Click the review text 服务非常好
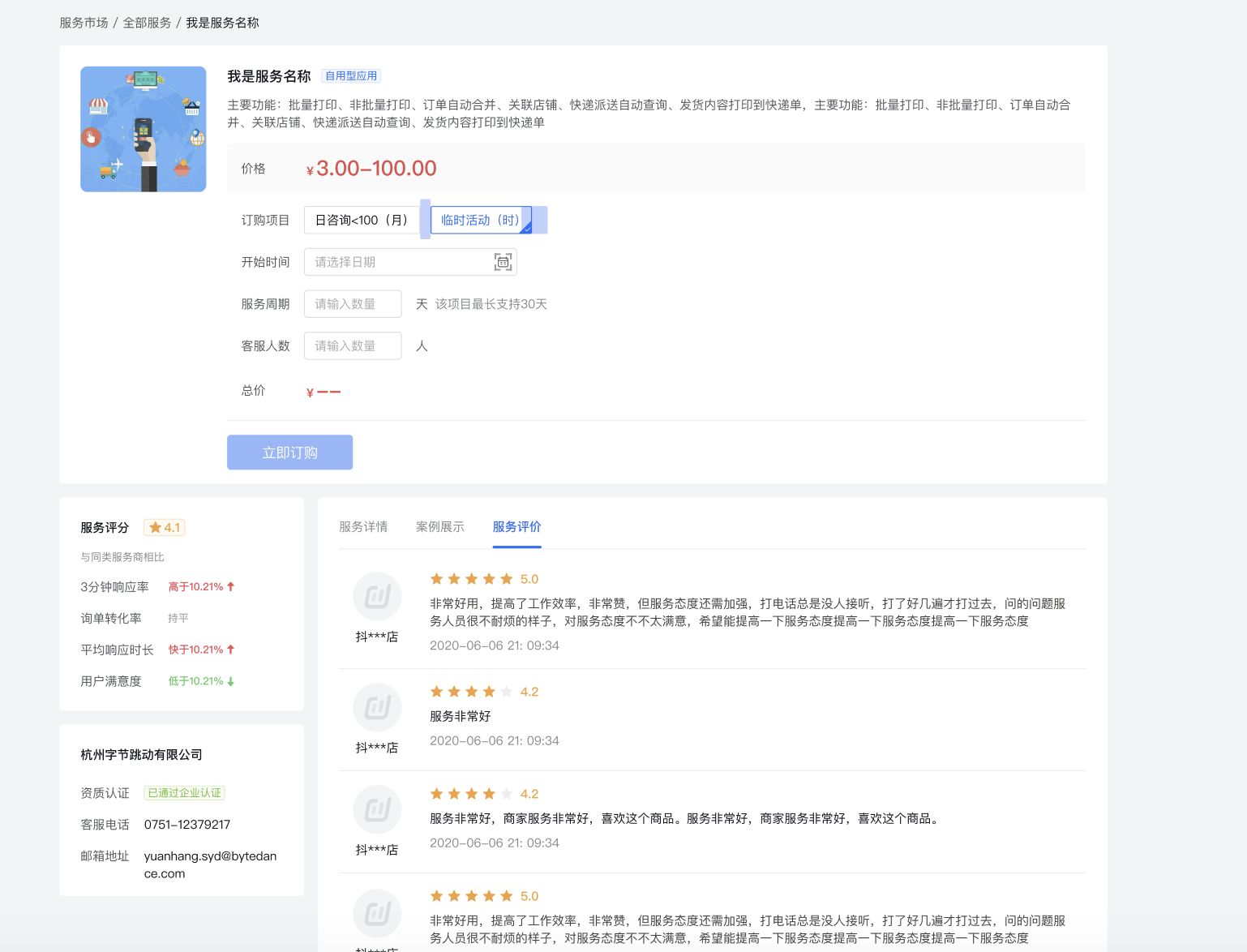This screenshot has width=1247, height=952. 460,716
